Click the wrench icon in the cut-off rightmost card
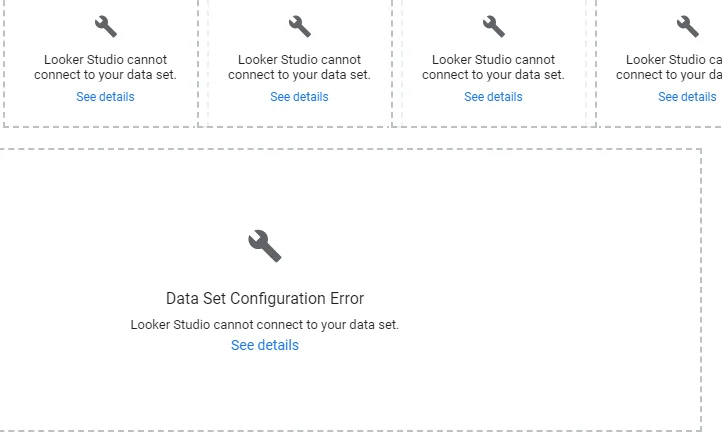Image resolution: width=722 pixels, height=438 pixels. 687,26
